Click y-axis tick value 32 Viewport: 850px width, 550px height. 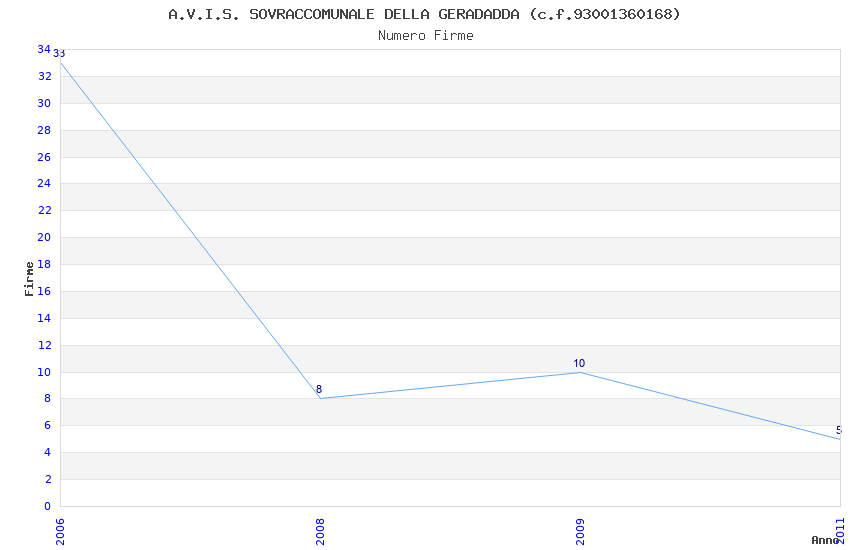44,76
